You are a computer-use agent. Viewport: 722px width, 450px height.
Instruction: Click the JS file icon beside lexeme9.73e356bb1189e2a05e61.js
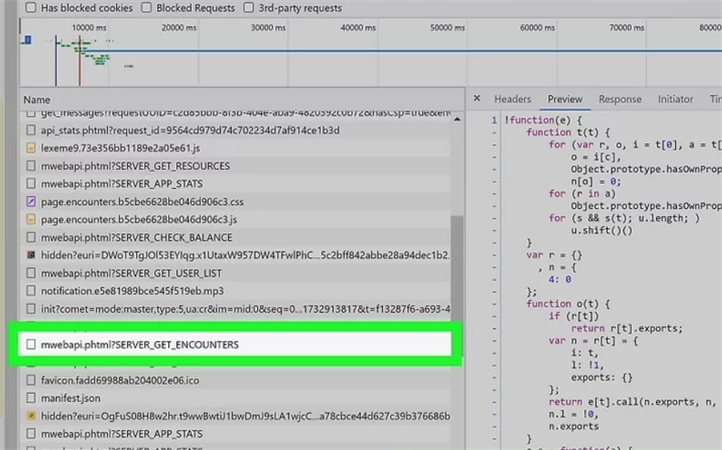32,148
